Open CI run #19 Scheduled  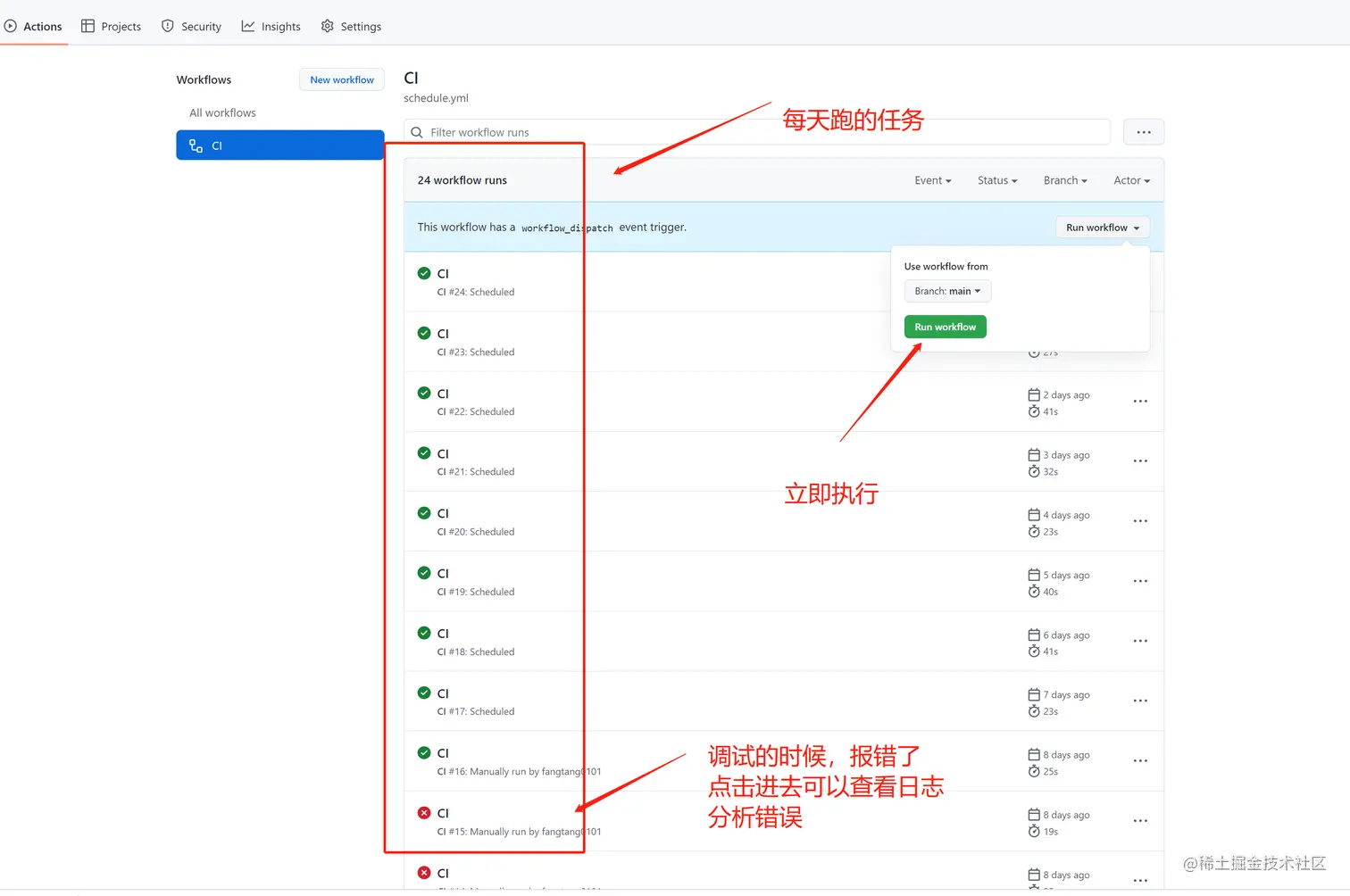(443, 573)
